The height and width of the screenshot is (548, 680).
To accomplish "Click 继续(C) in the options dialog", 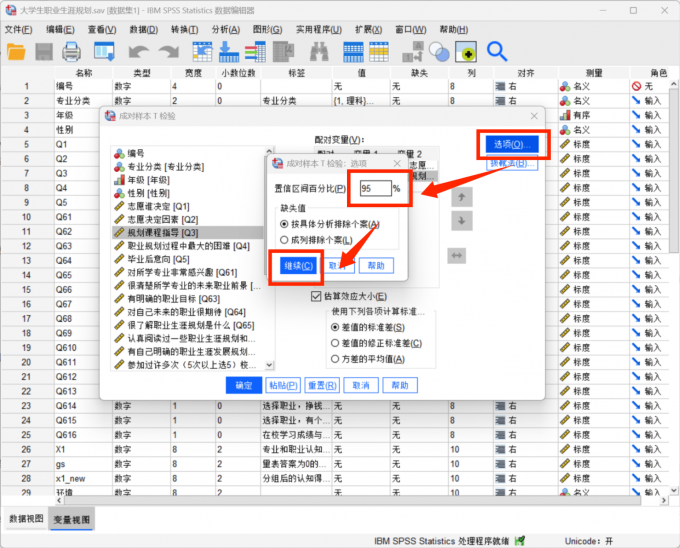I will pyautogui.click(x=298, y=266).
